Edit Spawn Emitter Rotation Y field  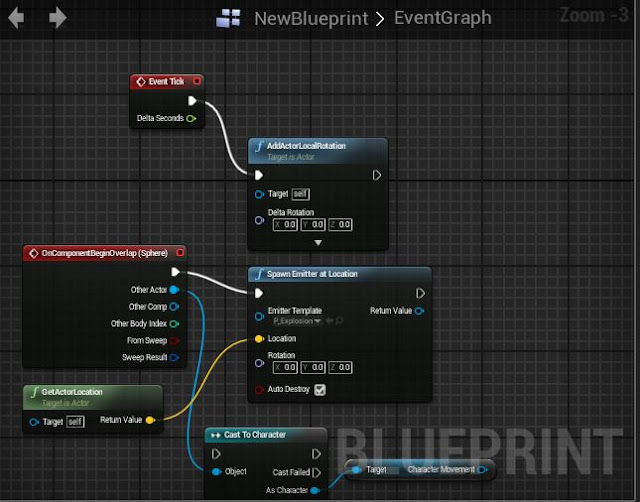[x=313, y=367]
